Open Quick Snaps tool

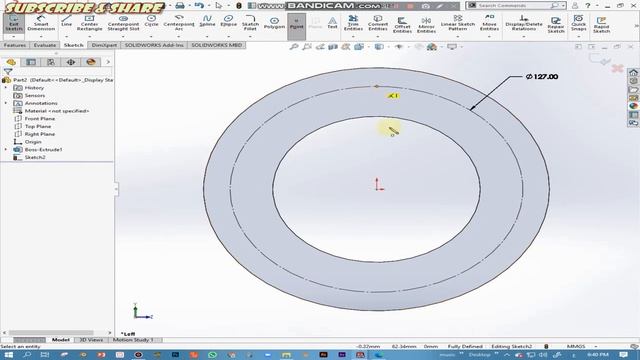pyautogui.click(x=578, y=23)
